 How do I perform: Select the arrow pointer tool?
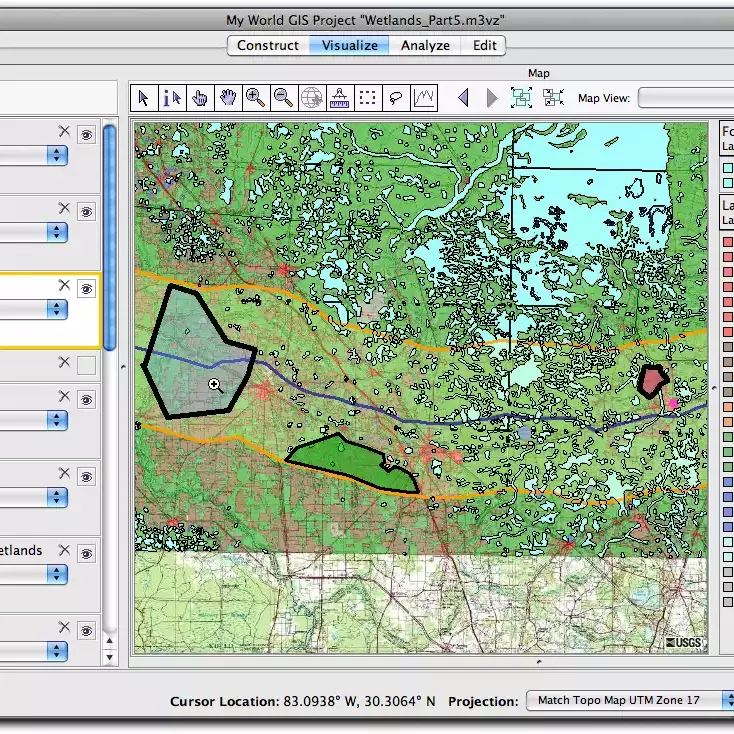click(x=144, y=97)
